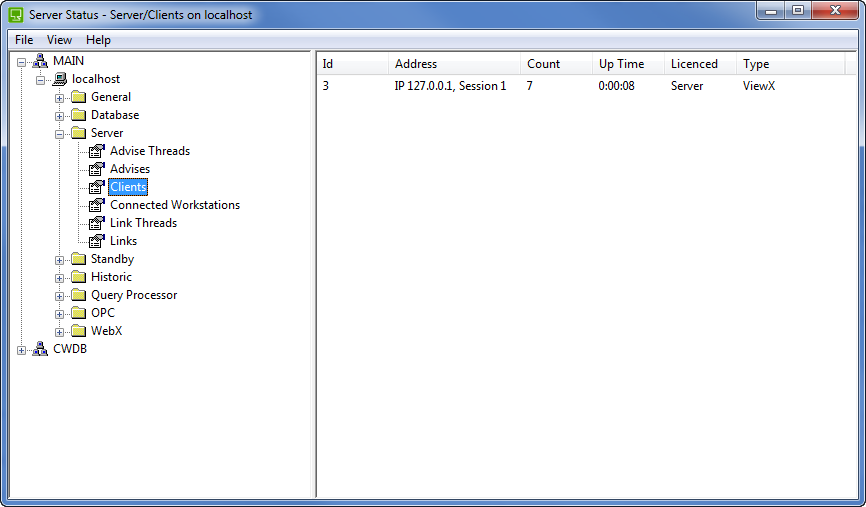
Task: Click the Advise Threads status page icon
Action: (x=97, y=151)
